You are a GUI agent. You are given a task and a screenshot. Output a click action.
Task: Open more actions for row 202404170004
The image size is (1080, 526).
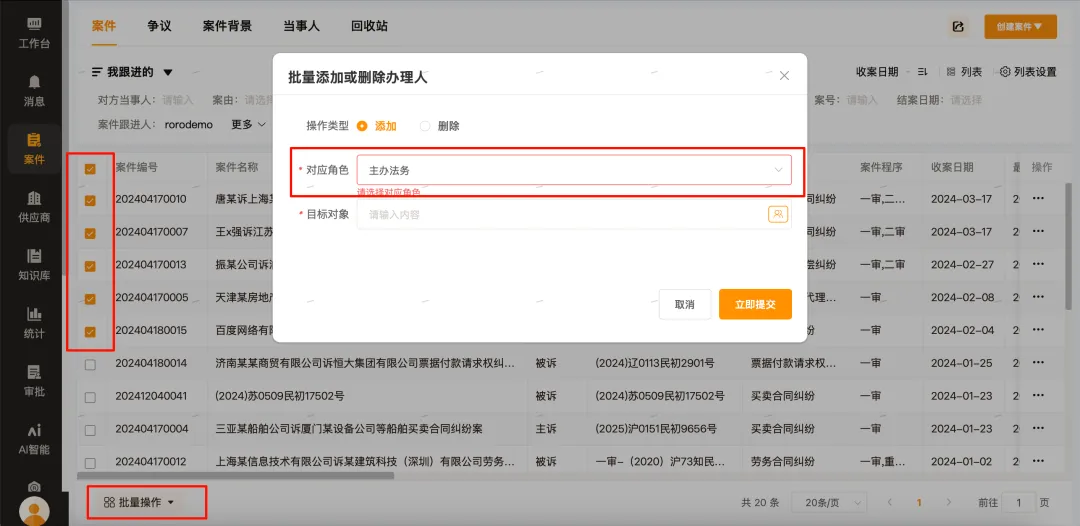tap(1039, 428)
